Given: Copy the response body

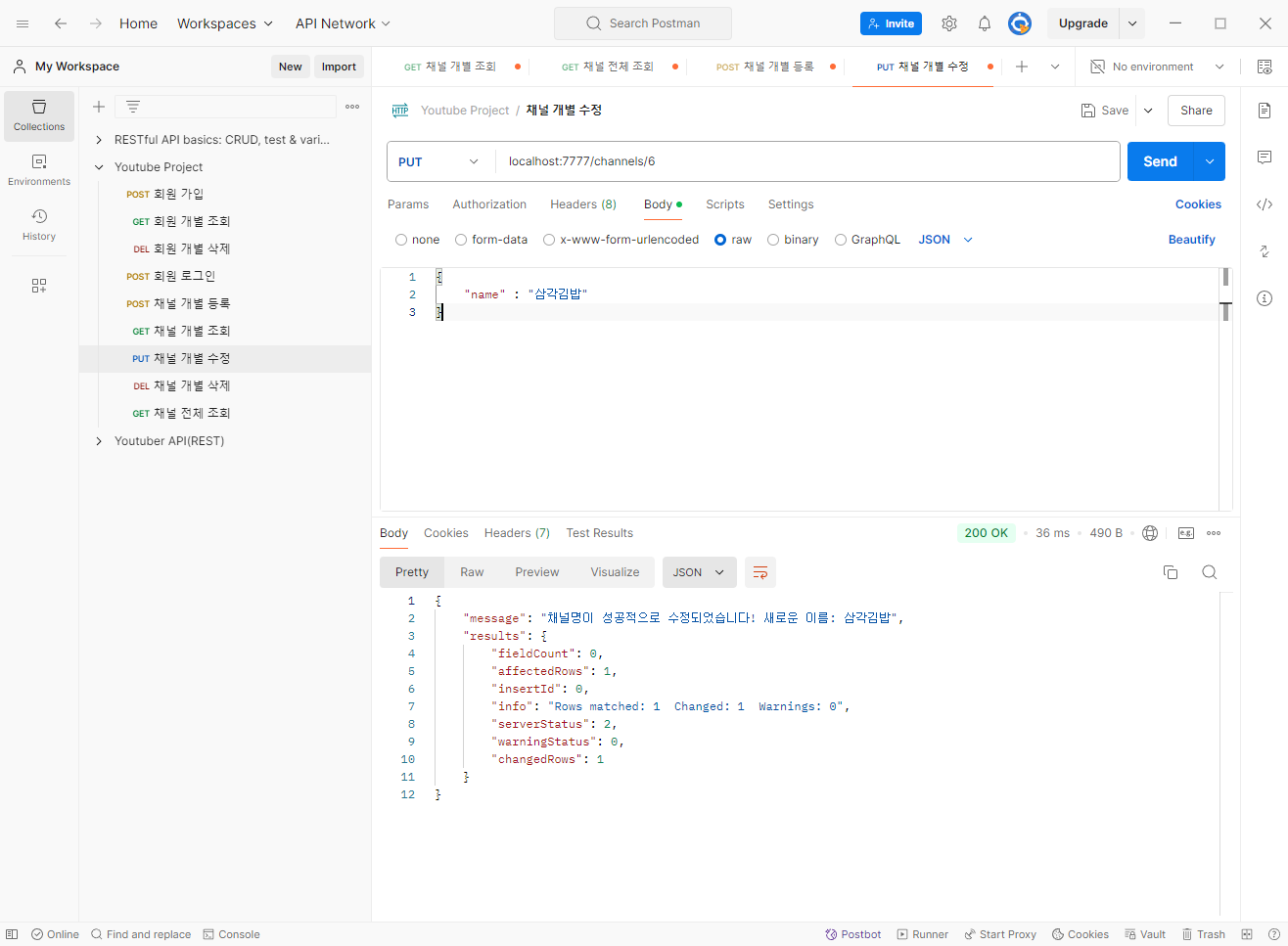Looking at the screenshot, I should (1171, 572).
